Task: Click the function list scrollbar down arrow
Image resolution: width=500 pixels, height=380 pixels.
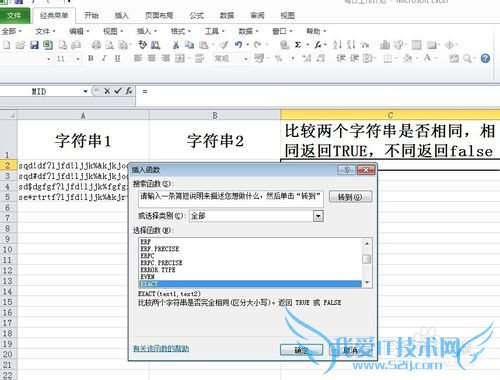Action: point(367,283)
